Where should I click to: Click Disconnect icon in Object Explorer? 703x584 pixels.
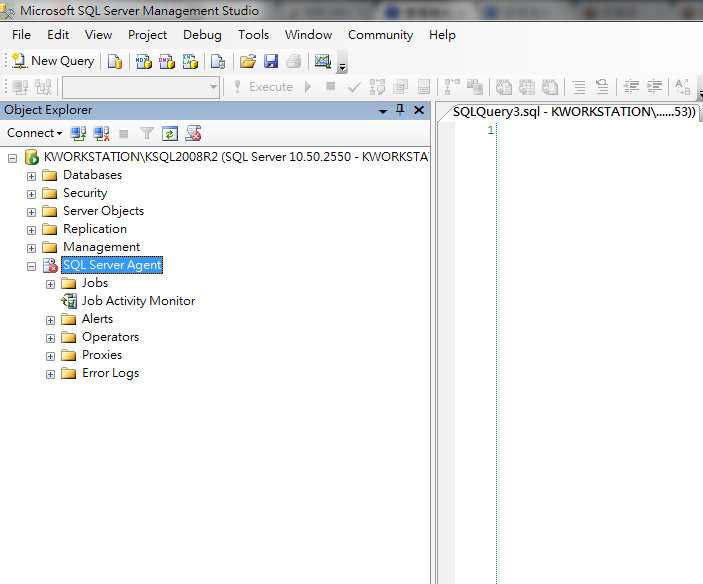101,134
